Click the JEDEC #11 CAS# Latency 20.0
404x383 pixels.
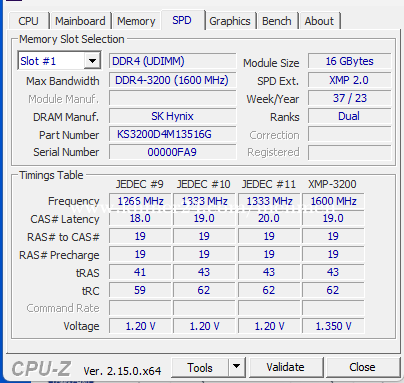[269, 218]
